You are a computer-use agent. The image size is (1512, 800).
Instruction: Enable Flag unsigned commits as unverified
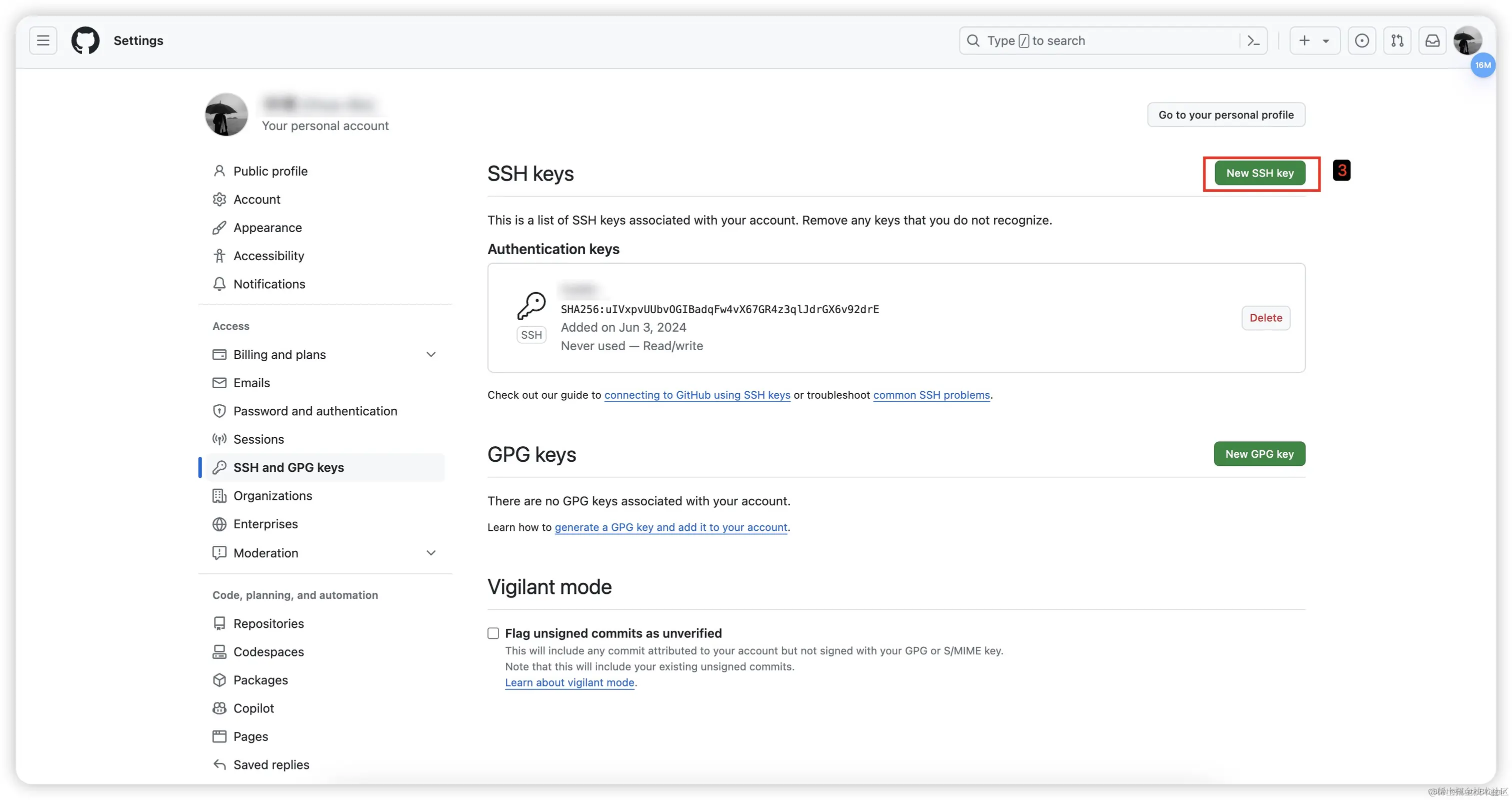pyautogui.click(x=493, y=633)
